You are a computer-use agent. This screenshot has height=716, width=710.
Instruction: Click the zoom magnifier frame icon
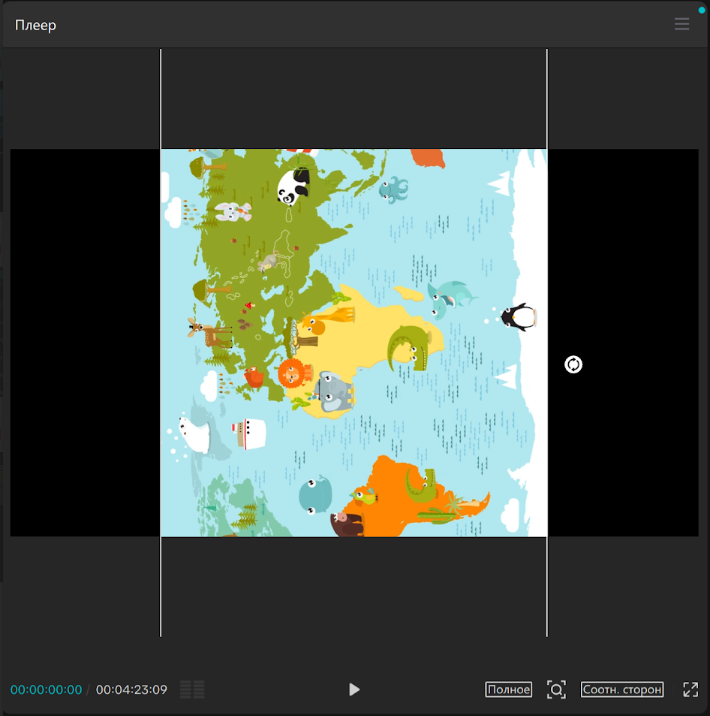pos(556,689)
